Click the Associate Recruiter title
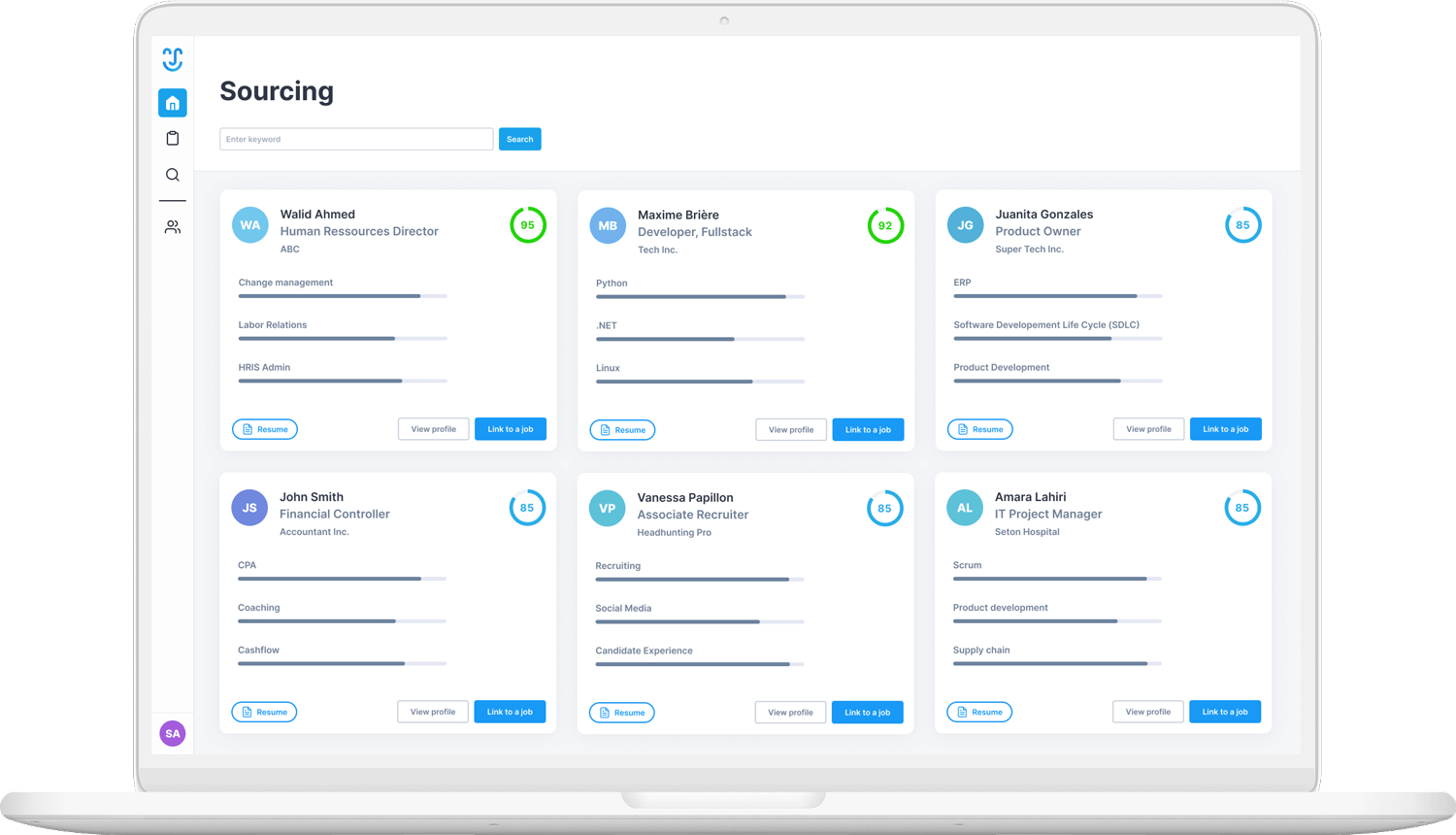This screenshot has width=1456, height=835. point(693,515)
